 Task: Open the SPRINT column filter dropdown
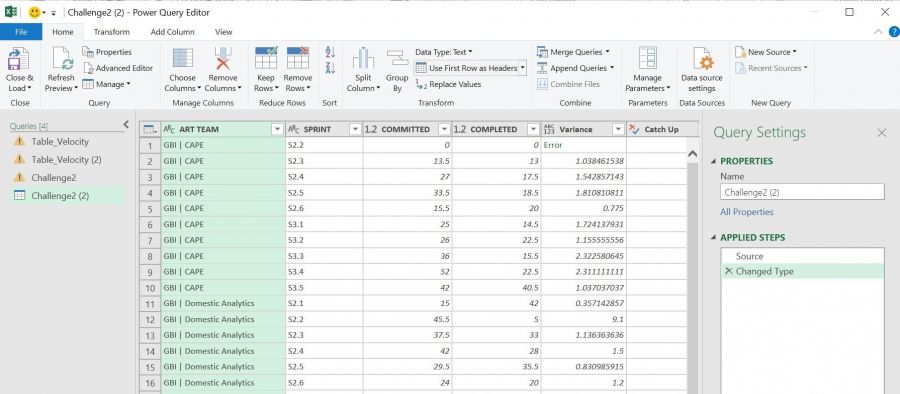click(x=355, y=129)
